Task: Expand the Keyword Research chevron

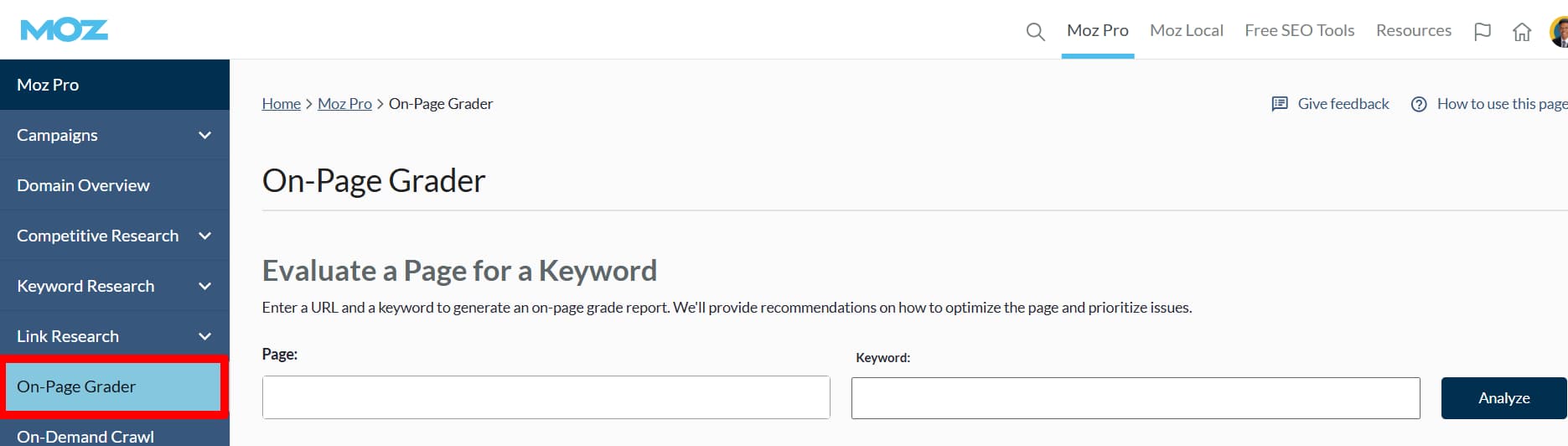Action: pos(204,286)
